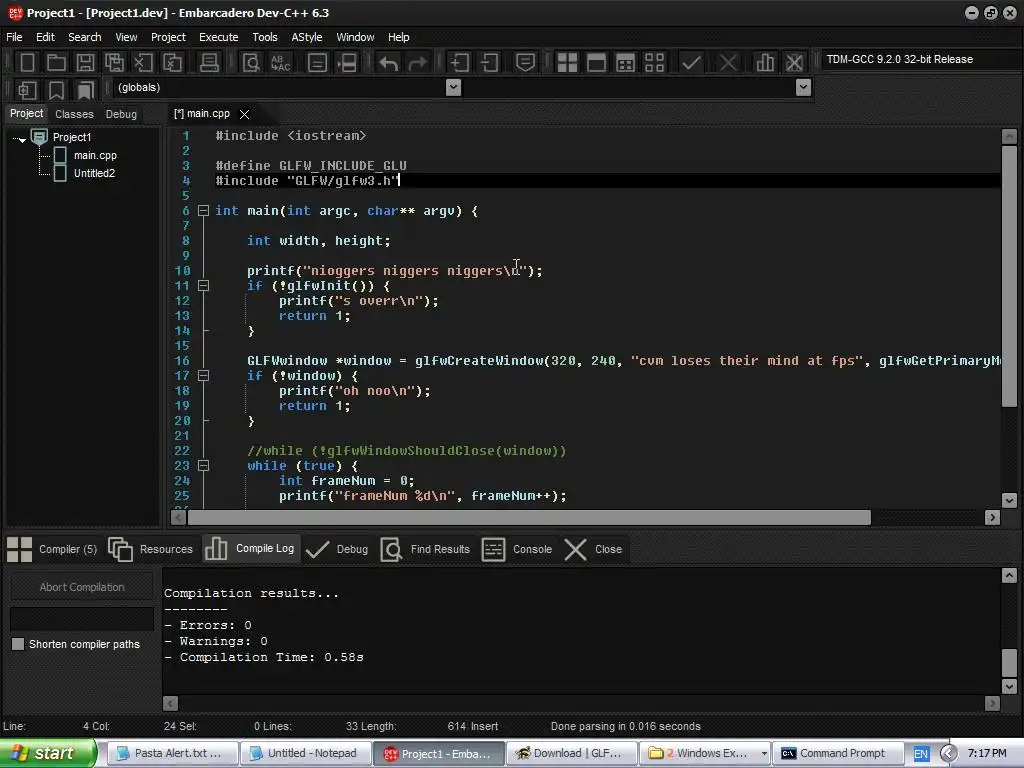The width and height of the screenshot is (1024, 768).
Task: Click the Stop Execution X toolbar icon
Action: 728,63
